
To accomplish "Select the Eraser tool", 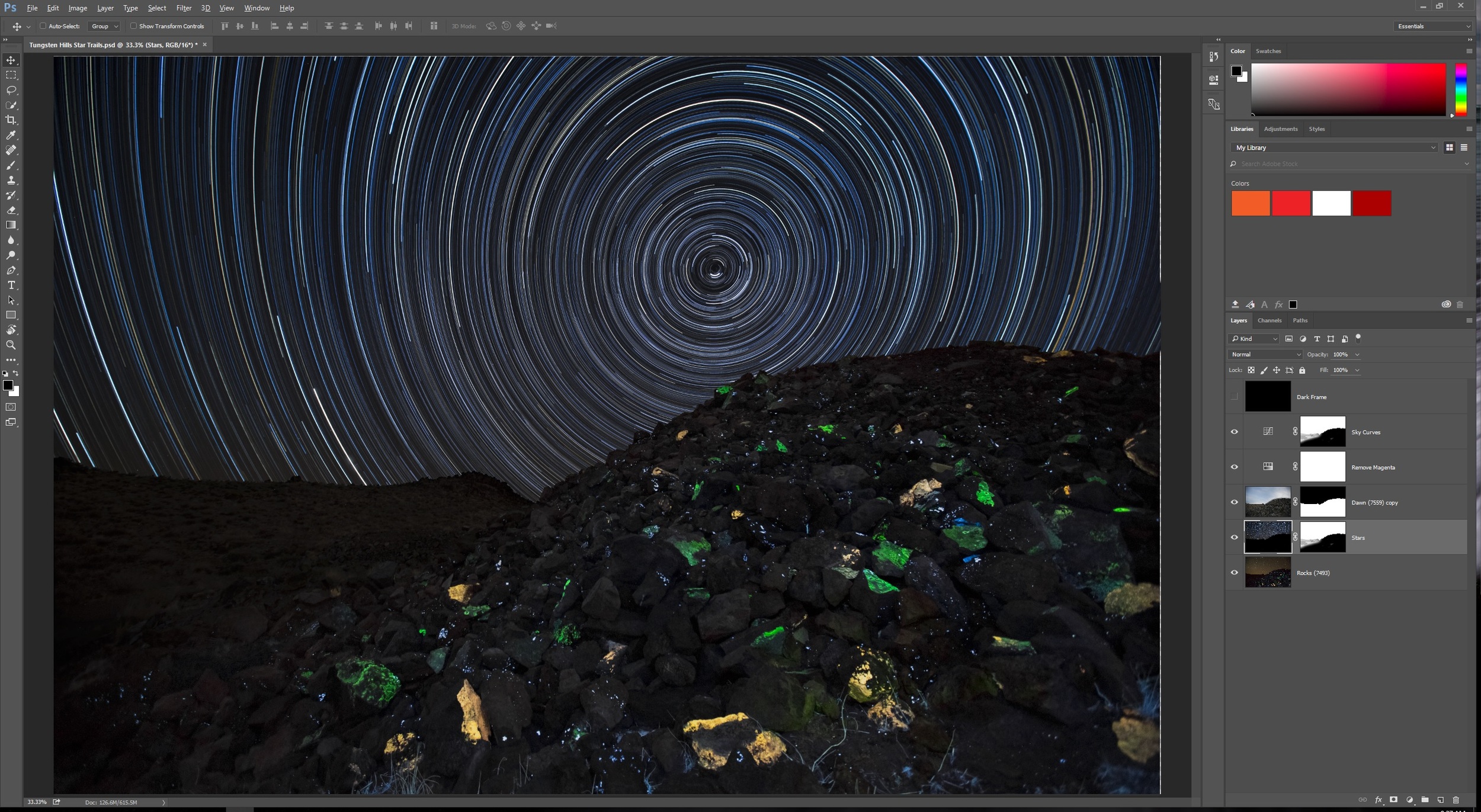I will coord(11,210).
